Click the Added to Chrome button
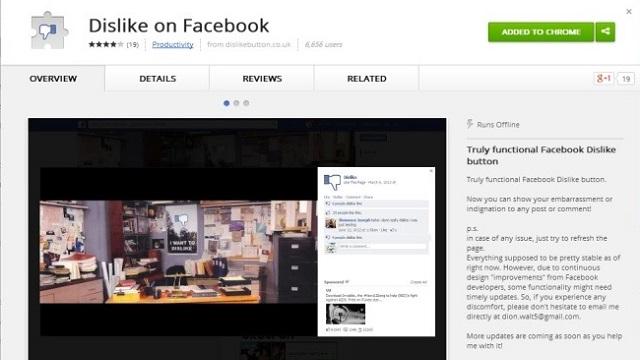 pyautogui.click(x=541, y=32)
